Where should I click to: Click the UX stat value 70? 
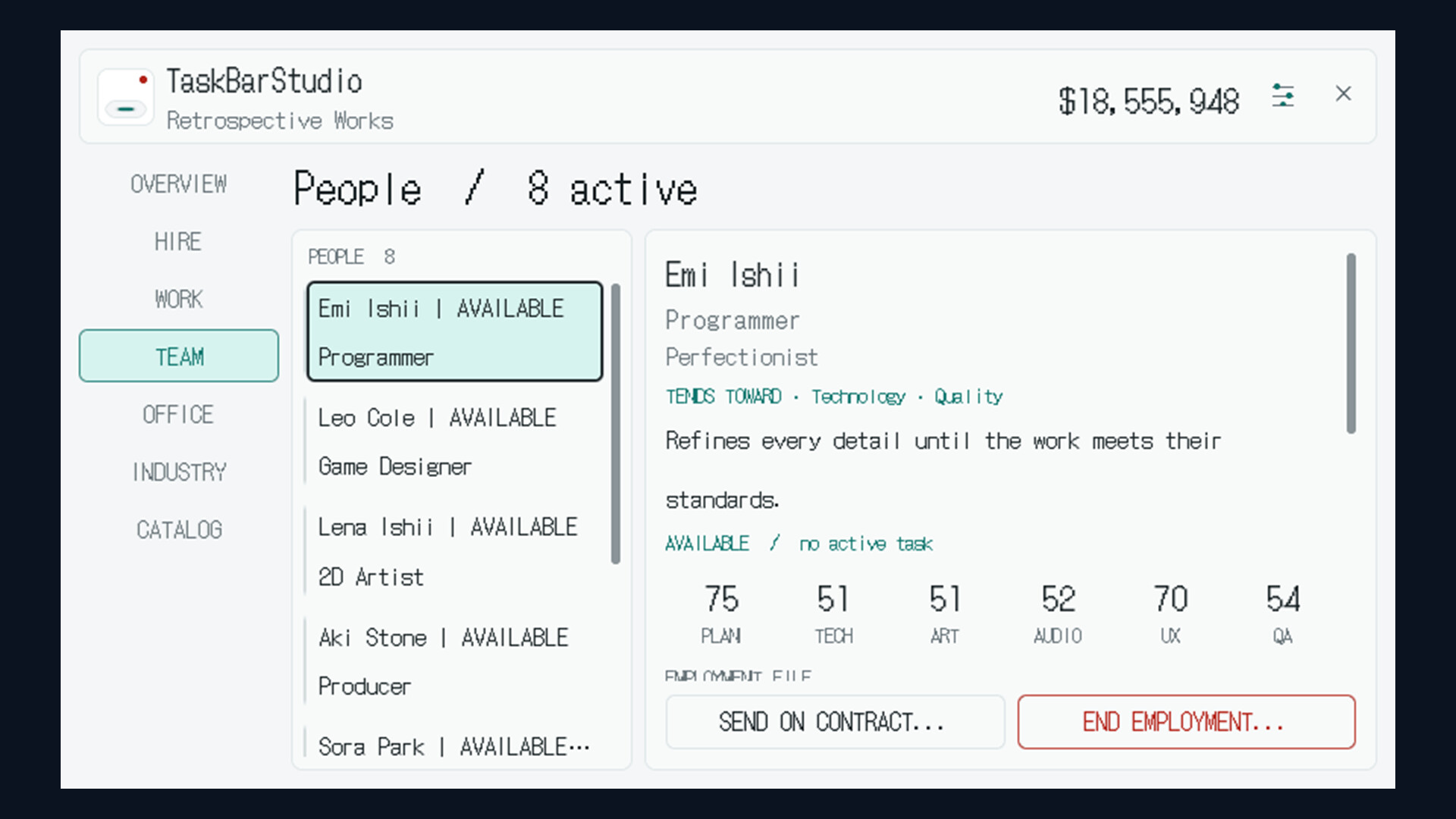pos(1170,599)
